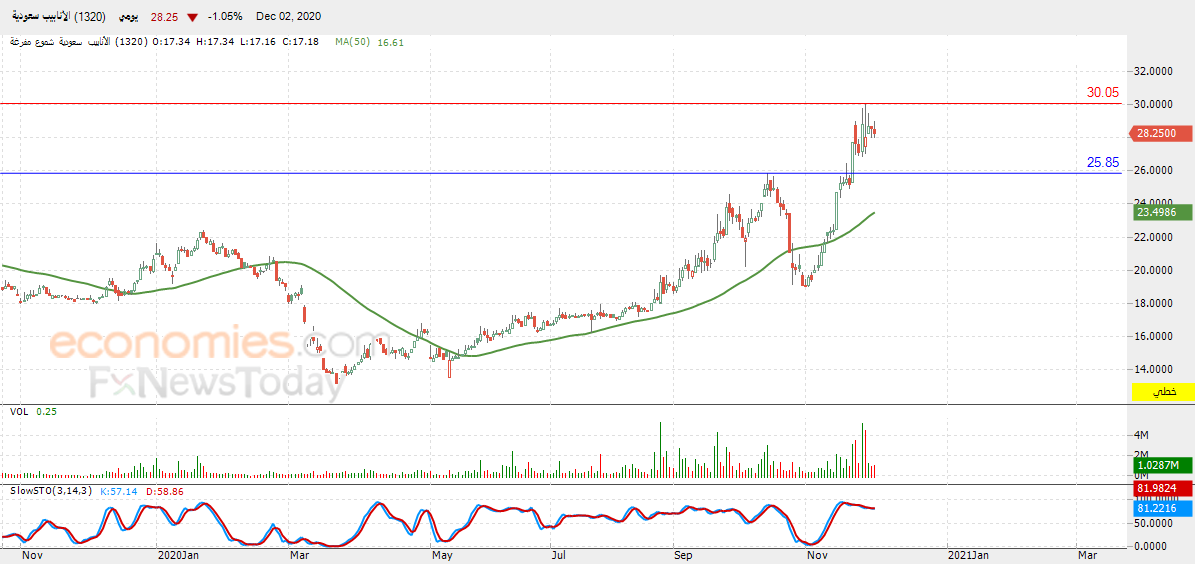Click the O:17.34 open value
1195x564 pixels.
point(172,42)
